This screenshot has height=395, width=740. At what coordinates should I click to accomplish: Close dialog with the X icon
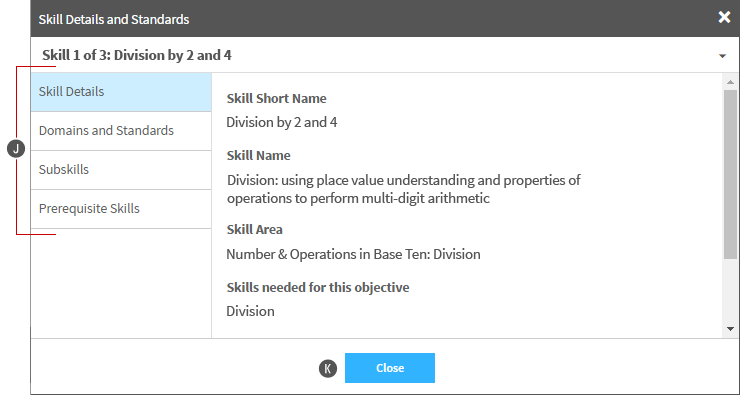pos(724,17)
